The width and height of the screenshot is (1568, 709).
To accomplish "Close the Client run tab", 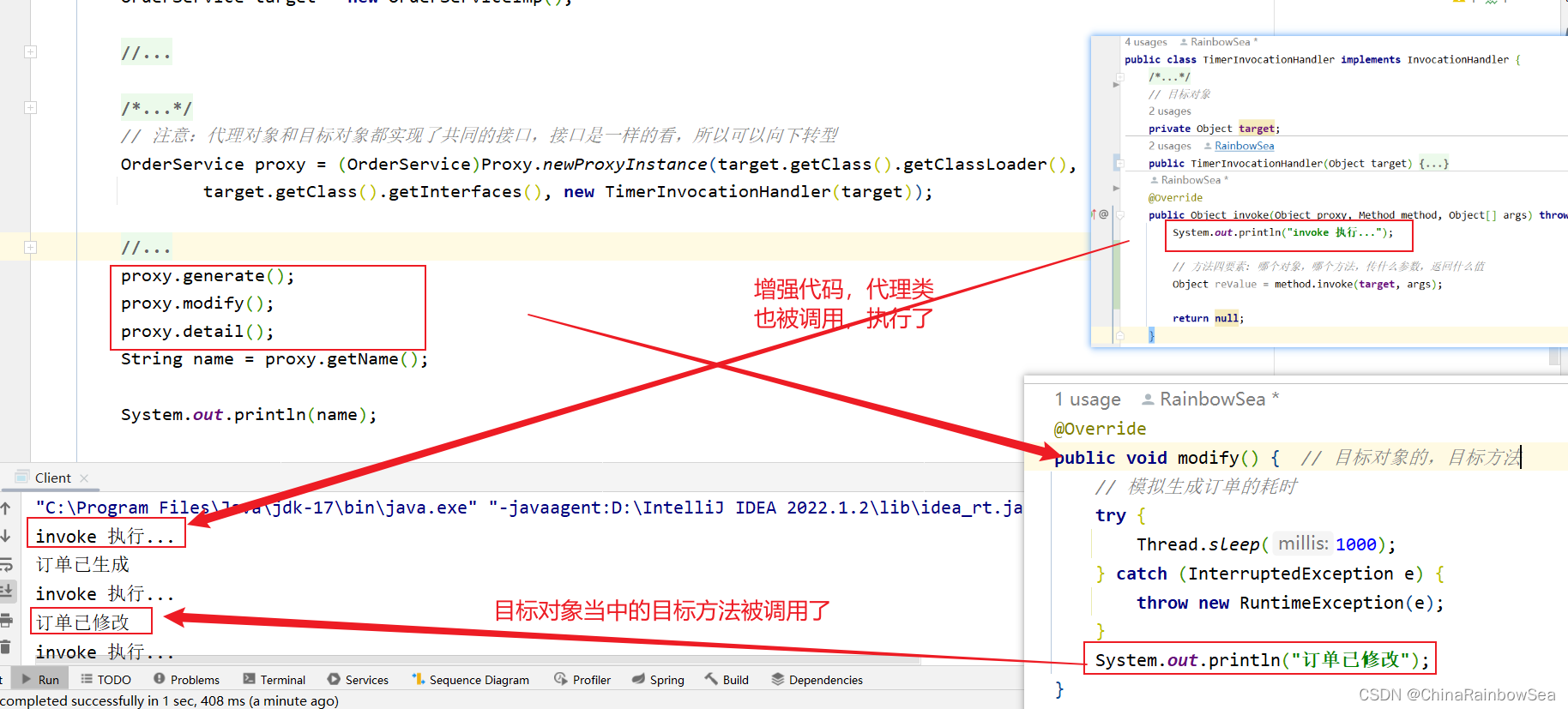I will [x=84, y=478].
